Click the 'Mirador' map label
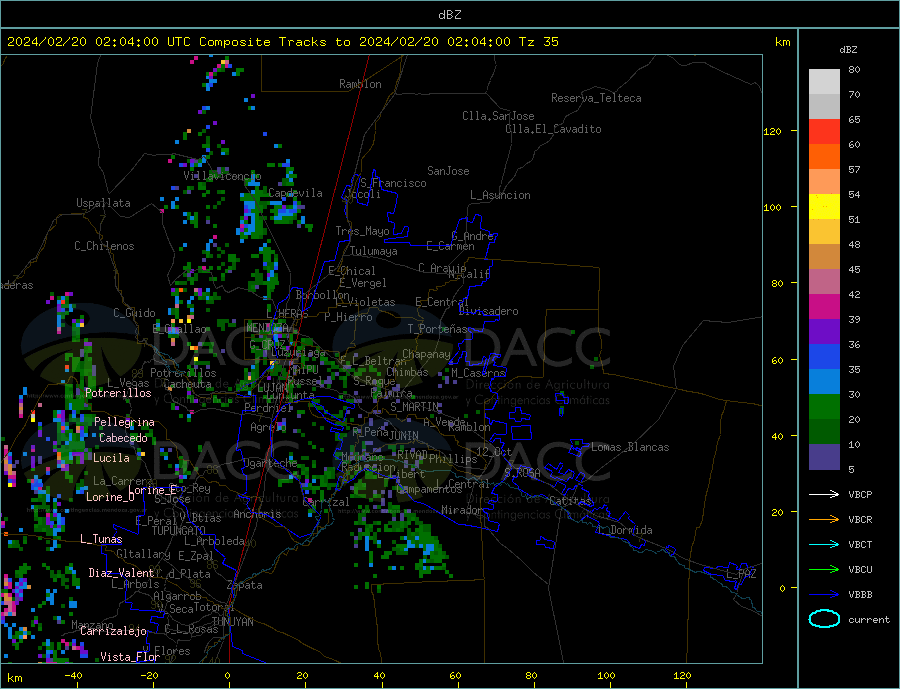This screenshot has height=689, width=900. (462, 510)
